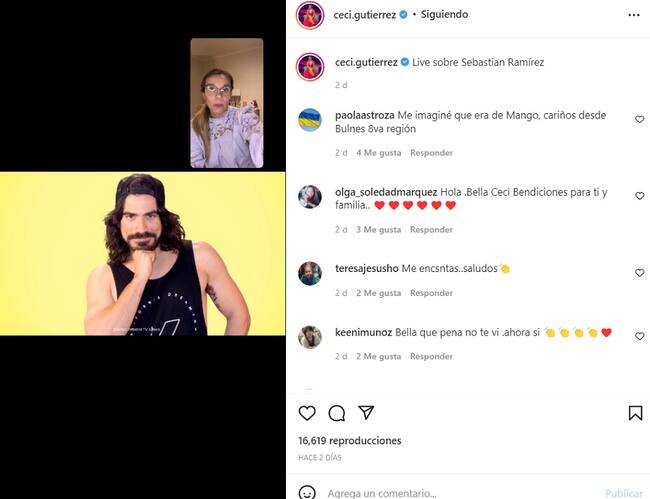Viewport: 650px width, 499px height.
Task: Open the three-dot more options menu
Action: click(x=633, y=15)
